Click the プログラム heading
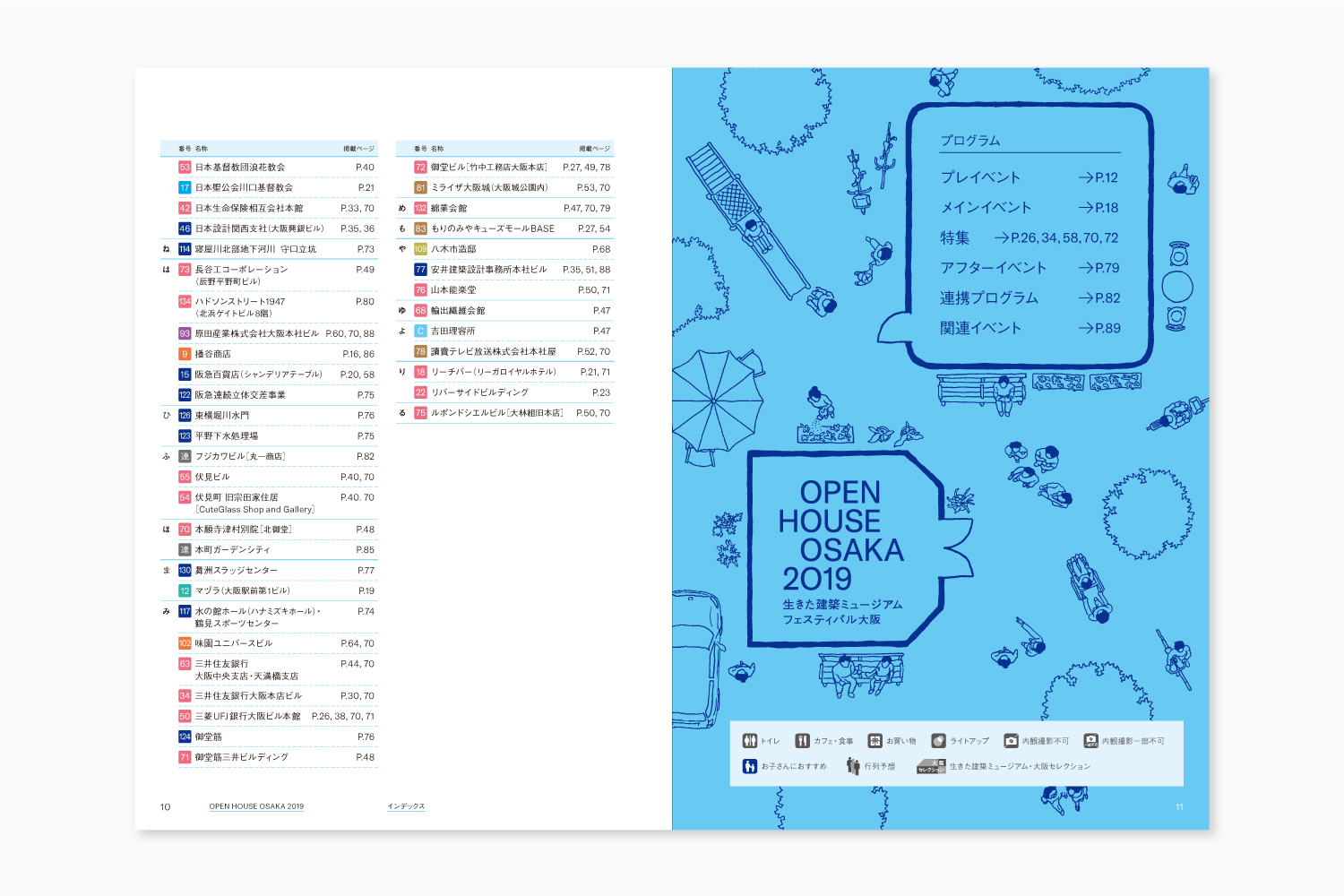Screen dimensions: 1344x896 pyautogui.click(x=970, y=141)
